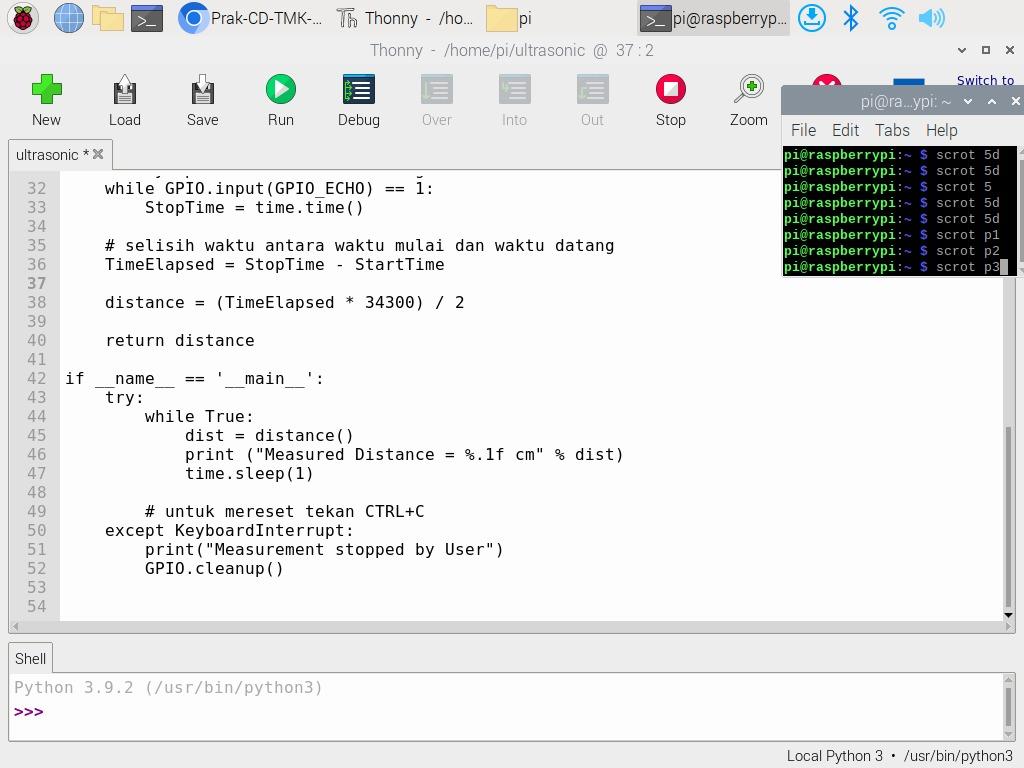Click the Step Over icon
The image size is (1024, 768).
tap(436, 89)
